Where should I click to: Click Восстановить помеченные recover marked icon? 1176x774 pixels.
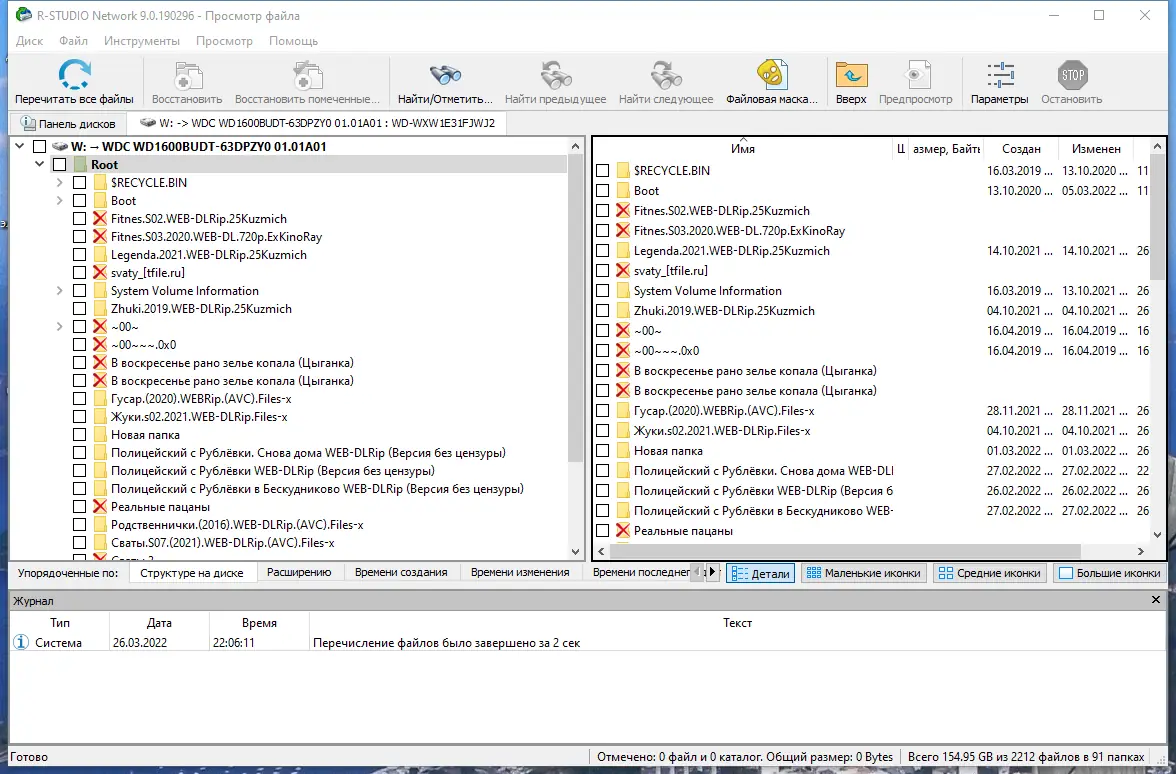[307, 75]
